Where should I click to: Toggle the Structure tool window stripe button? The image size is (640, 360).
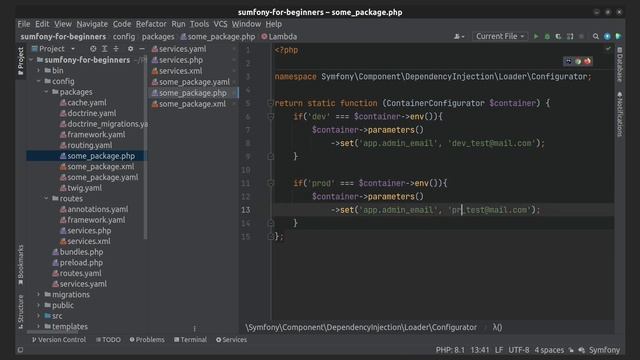coord(21,311)
